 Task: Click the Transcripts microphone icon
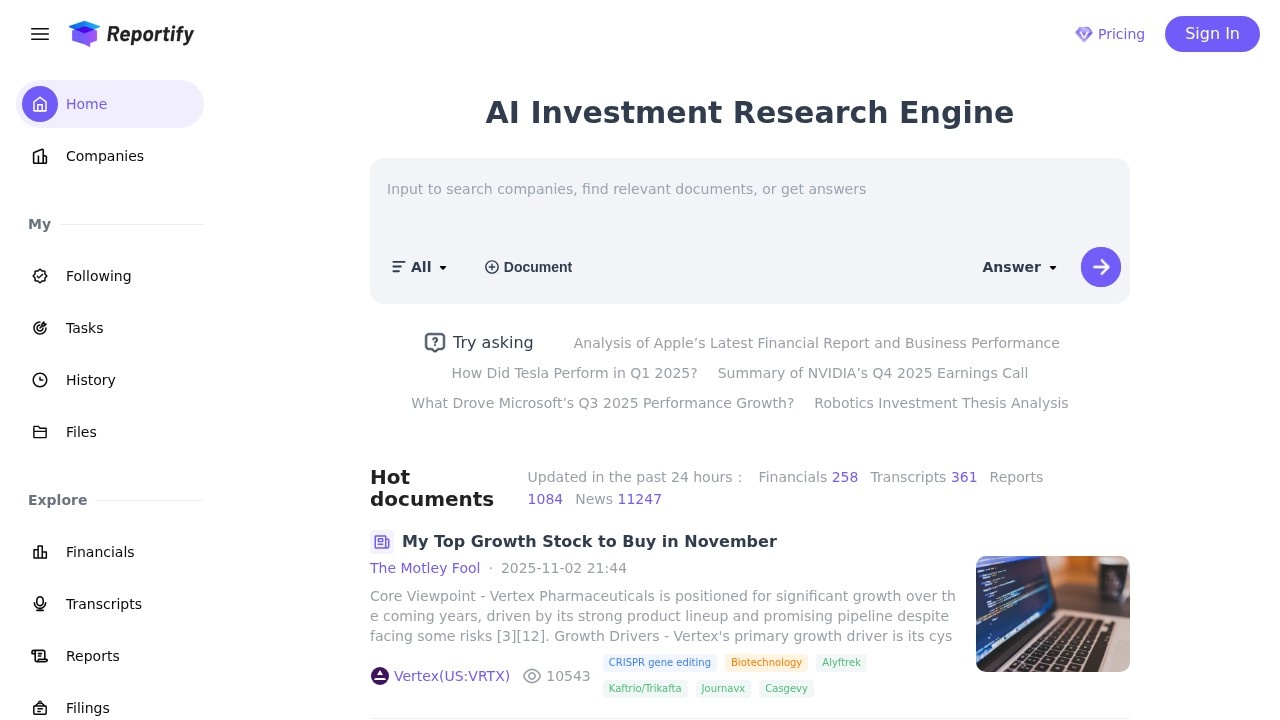pos(40,604)
